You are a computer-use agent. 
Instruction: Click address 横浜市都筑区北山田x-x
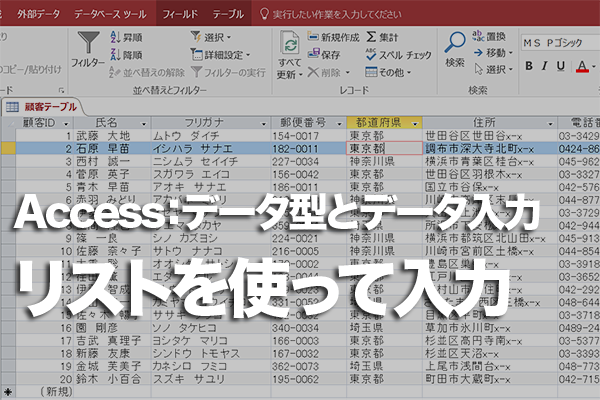tap(490, 238)
